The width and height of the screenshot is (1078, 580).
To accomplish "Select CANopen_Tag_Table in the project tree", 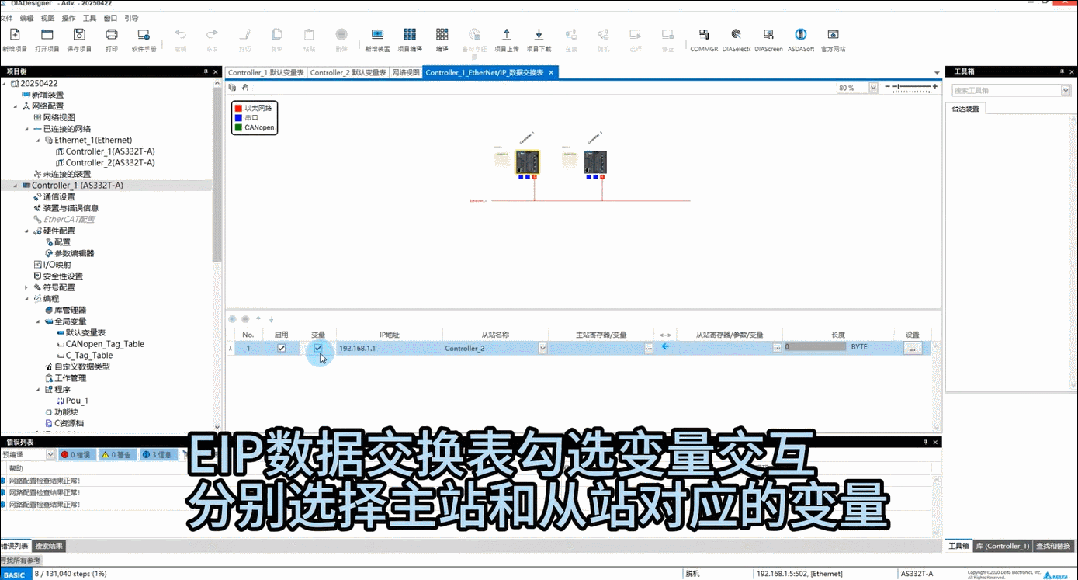I will [x=105, y=344].
